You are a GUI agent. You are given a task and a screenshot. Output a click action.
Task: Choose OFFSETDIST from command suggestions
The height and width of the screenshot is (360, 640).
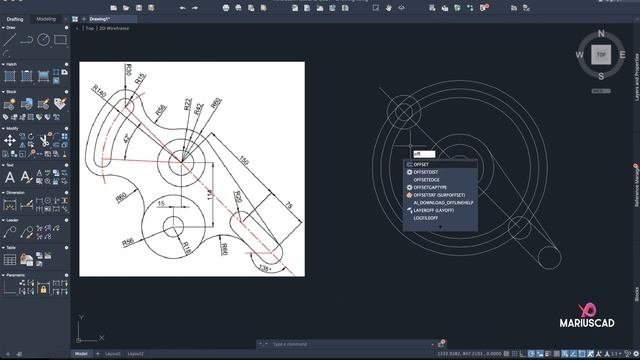pyautogui.click(x=440, y=172)
